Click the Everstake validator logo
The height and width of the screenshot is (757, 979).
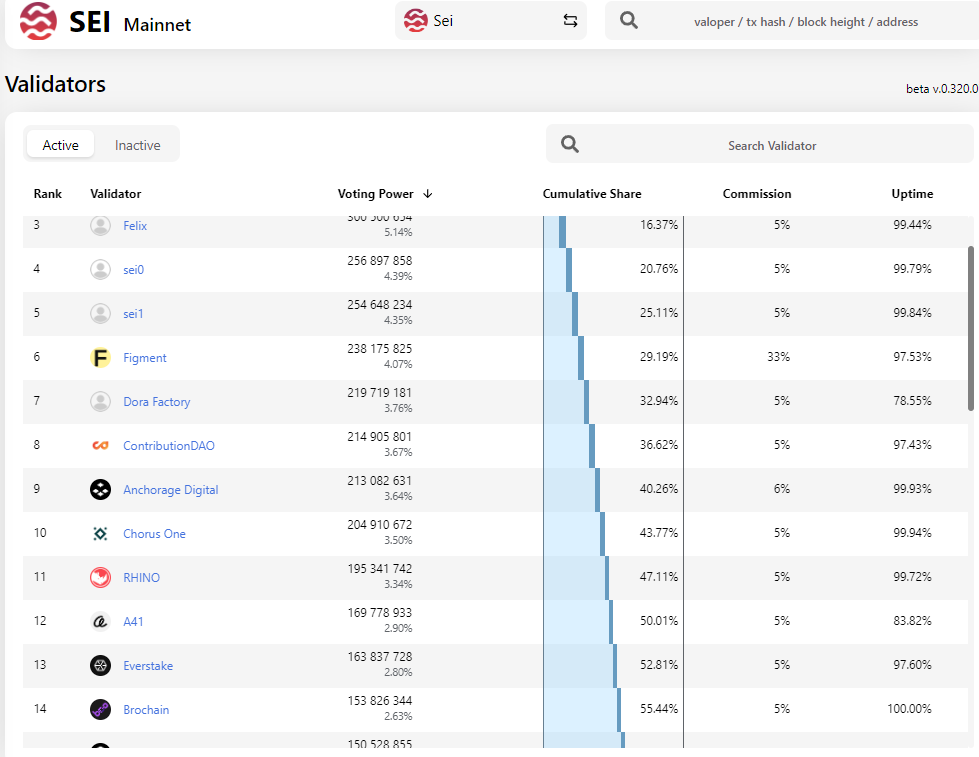coord(100,666)
